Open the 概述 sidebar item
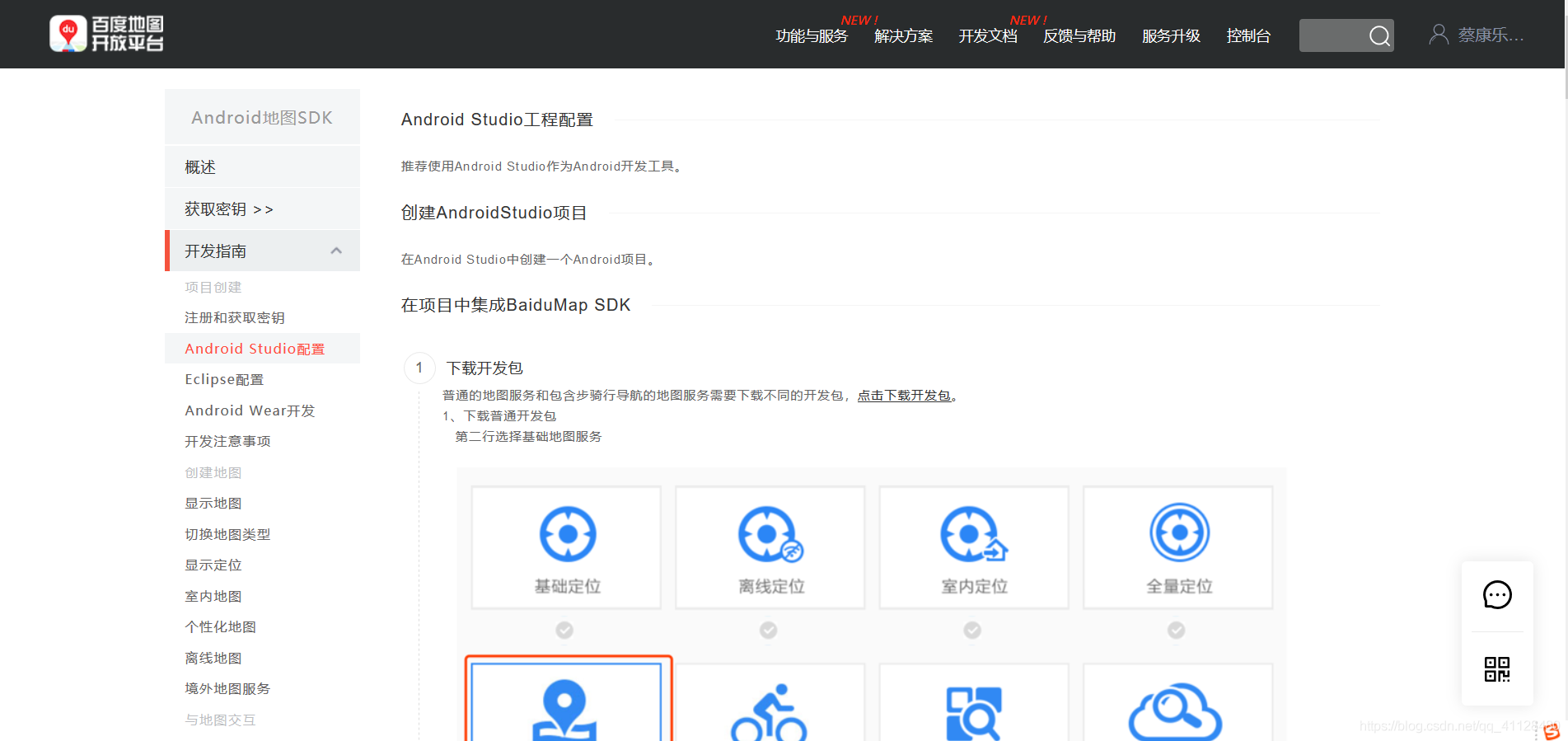 (262, 167)
